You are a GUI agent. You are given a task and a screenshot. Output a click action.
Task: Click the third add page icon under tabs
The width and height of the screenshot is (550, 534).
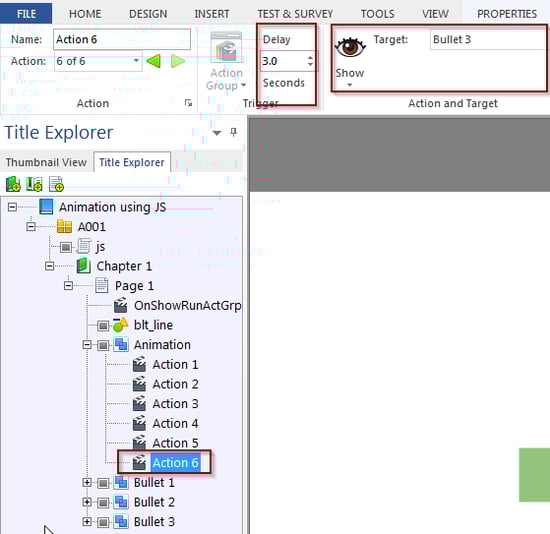tap(56, 184)
